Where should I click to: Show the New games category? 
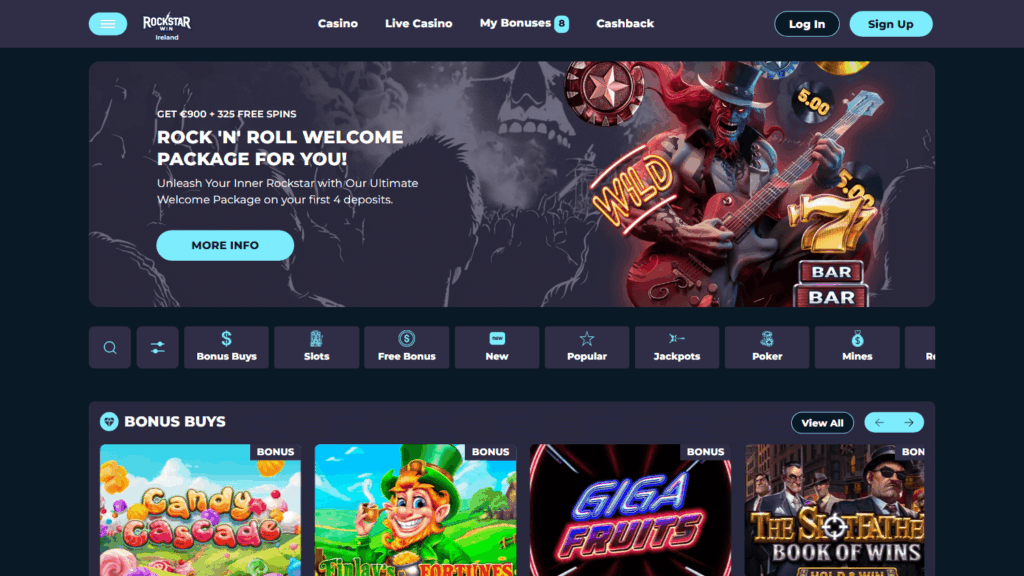[x=496, y=347]
